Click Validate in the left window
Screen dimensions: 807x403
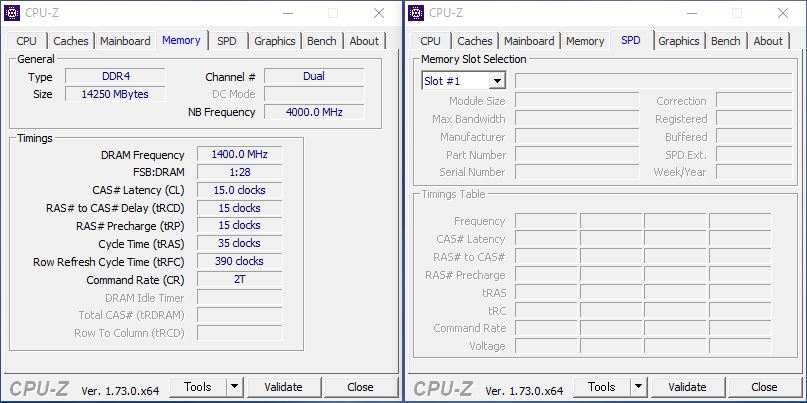(x=284, y=387)
